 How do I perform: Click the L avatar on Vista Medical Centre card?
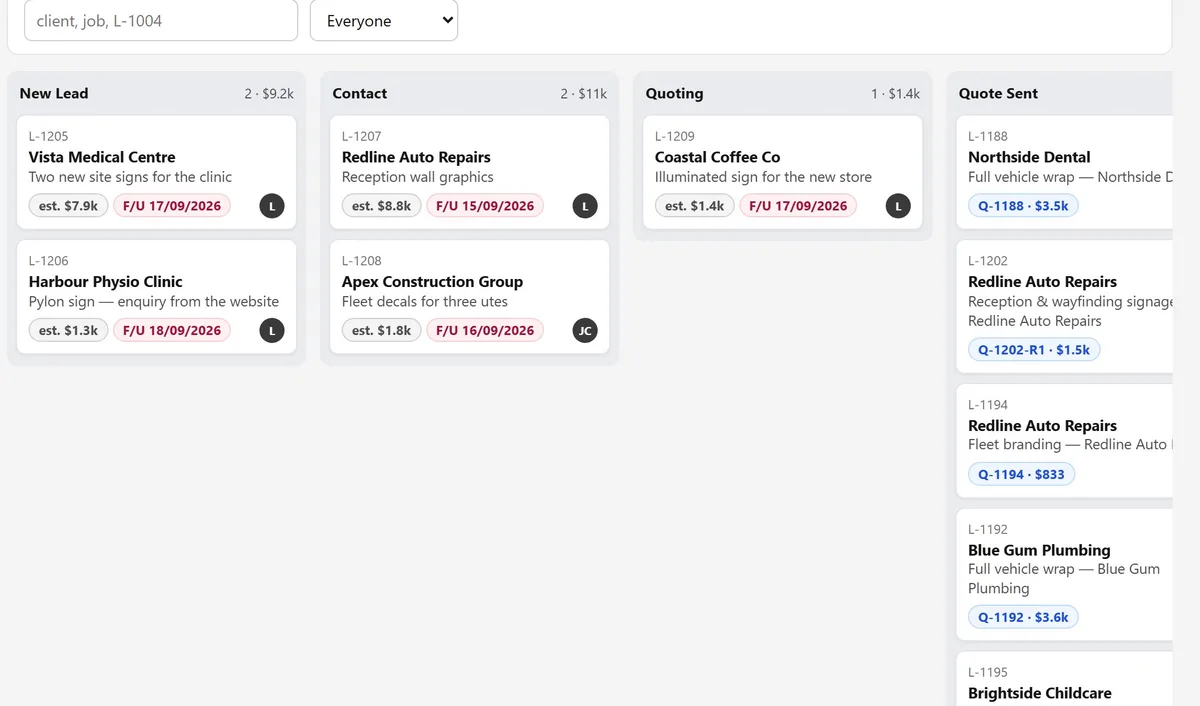(x=272, y=206)
